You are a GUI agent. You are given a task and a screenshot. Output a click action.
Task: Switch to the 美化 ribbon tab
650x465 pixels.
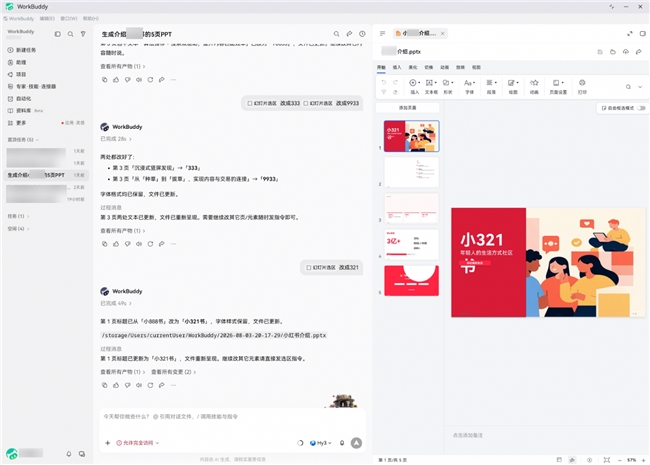(413, 67)
